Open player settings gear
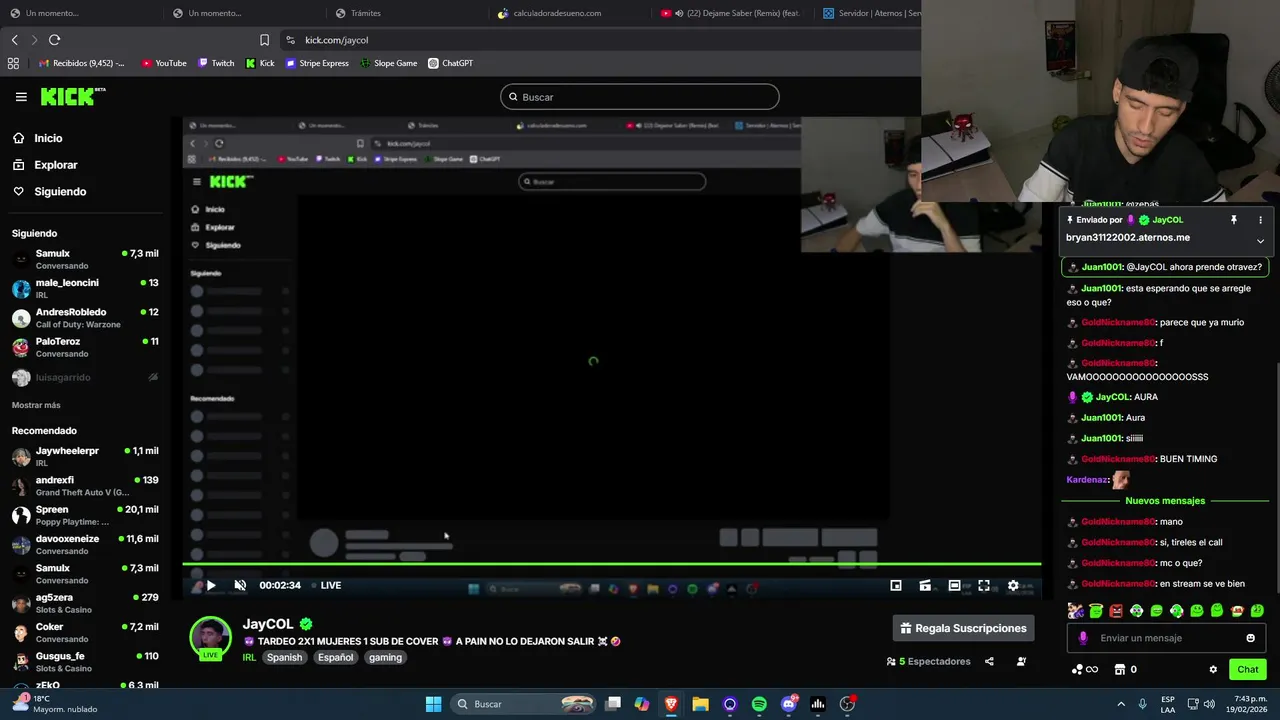 [x=1013, y=585]
